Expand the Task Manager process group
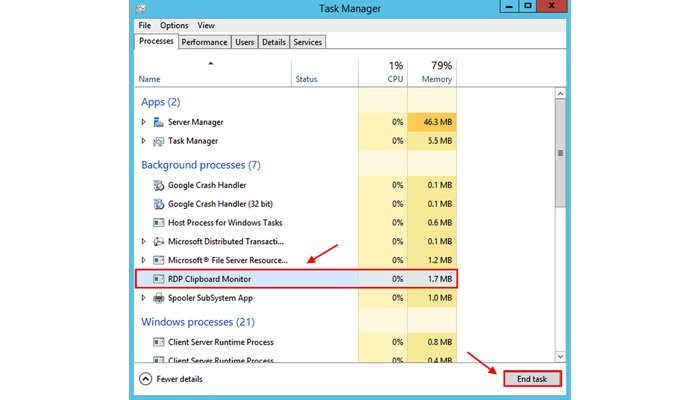Image resolution: width=700 pixels, height=400 pixels. 143,141
